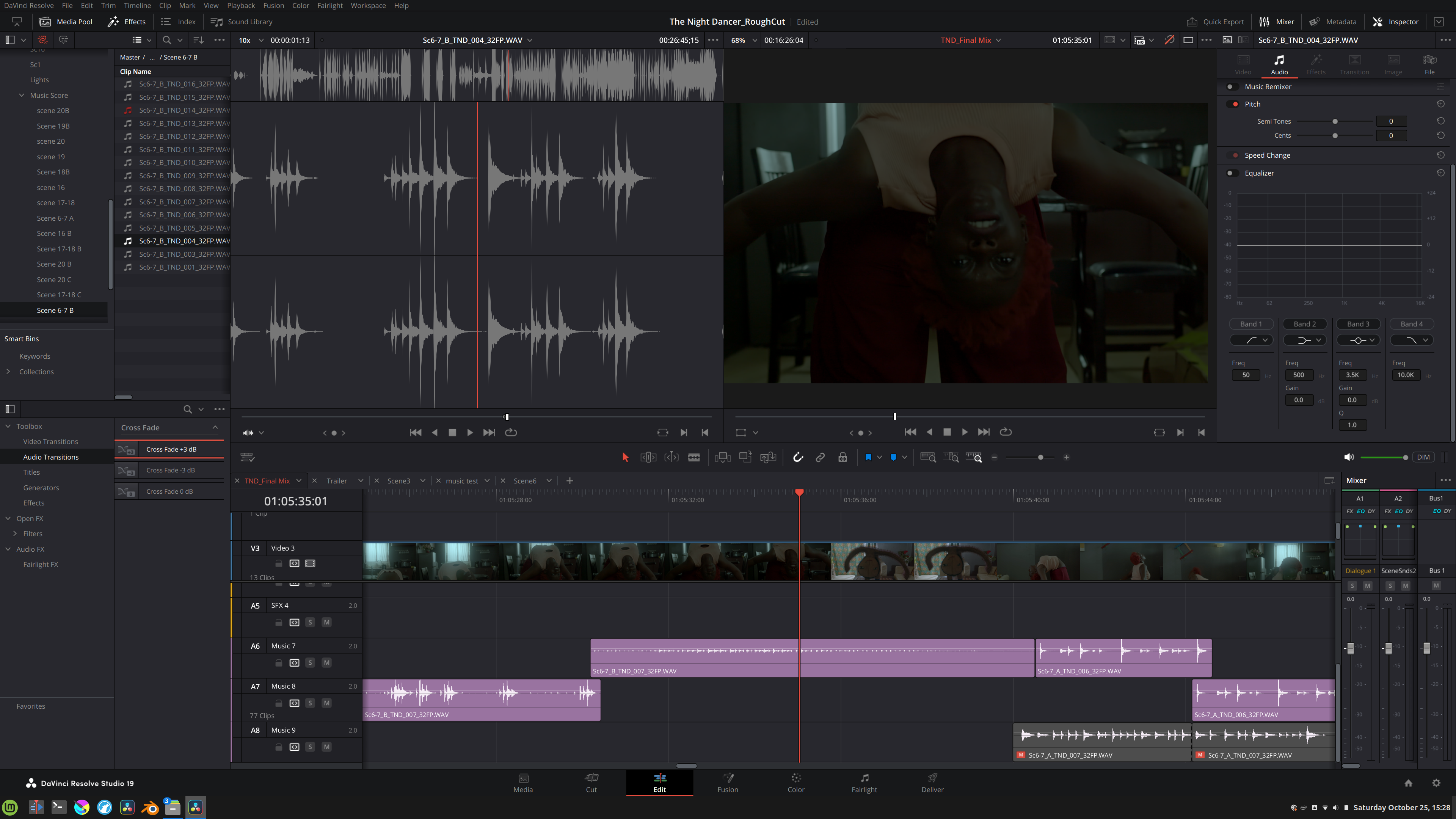Viewport: 1456px width, 819px height.
Task: Solo the A7 Music 8 track
Action: (x=310, y=703)
